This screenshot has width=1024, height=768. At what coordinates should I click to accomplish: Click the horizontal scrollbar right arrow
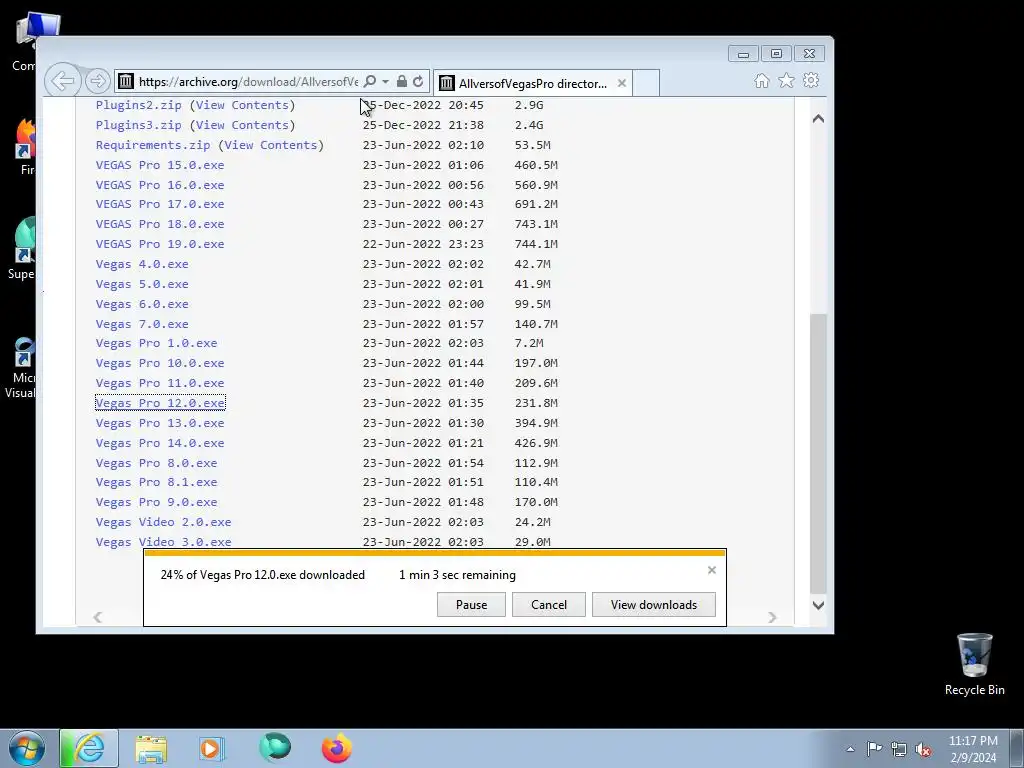(x=773, y=617)
